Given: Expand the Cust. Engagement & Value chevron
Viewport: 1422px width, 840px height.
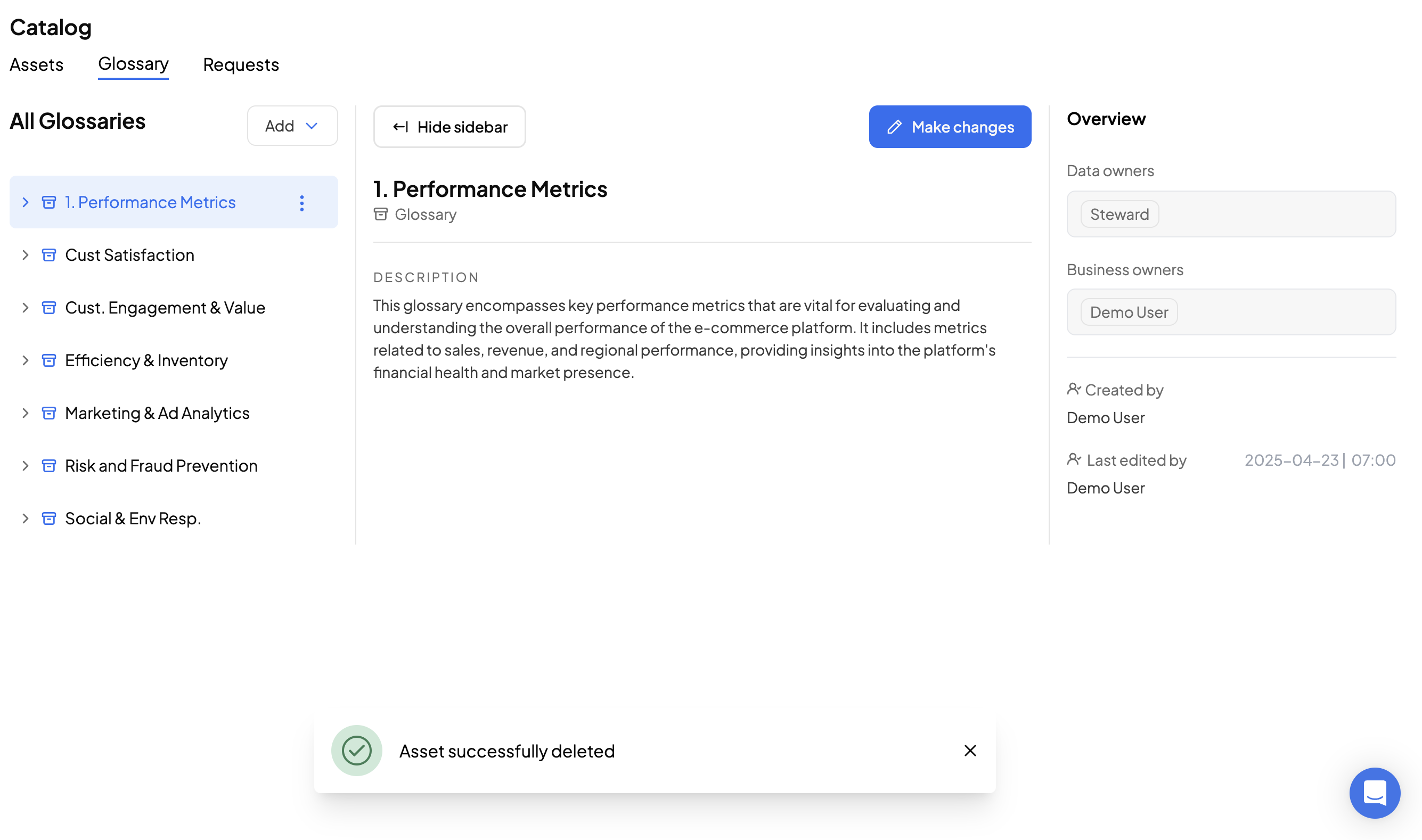Looking at the screenshot, I should pos(26,307).
